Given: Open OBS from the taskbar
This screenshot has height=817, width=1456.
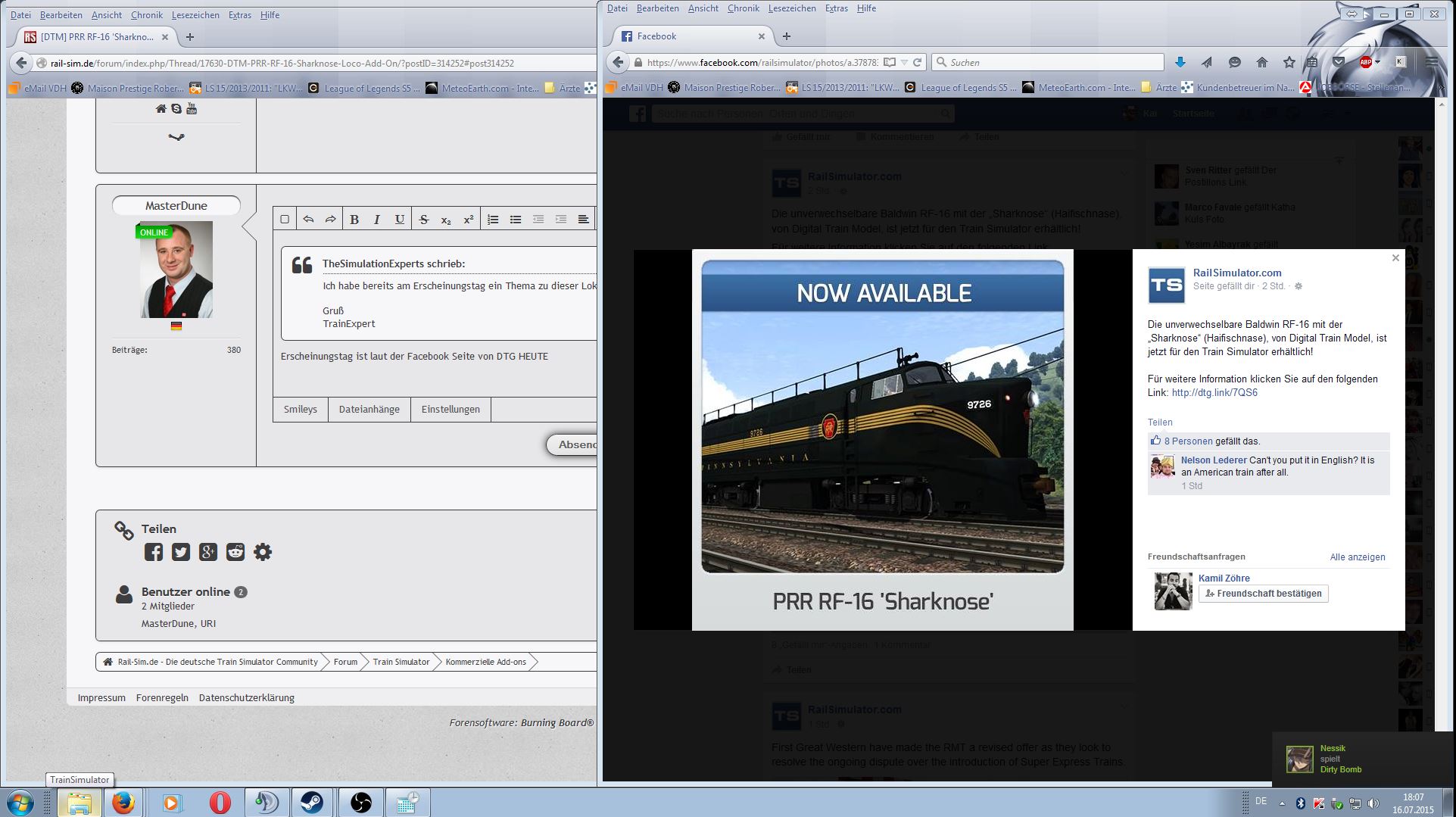Looking at the screenshot, I should click(x=360, y=802).
